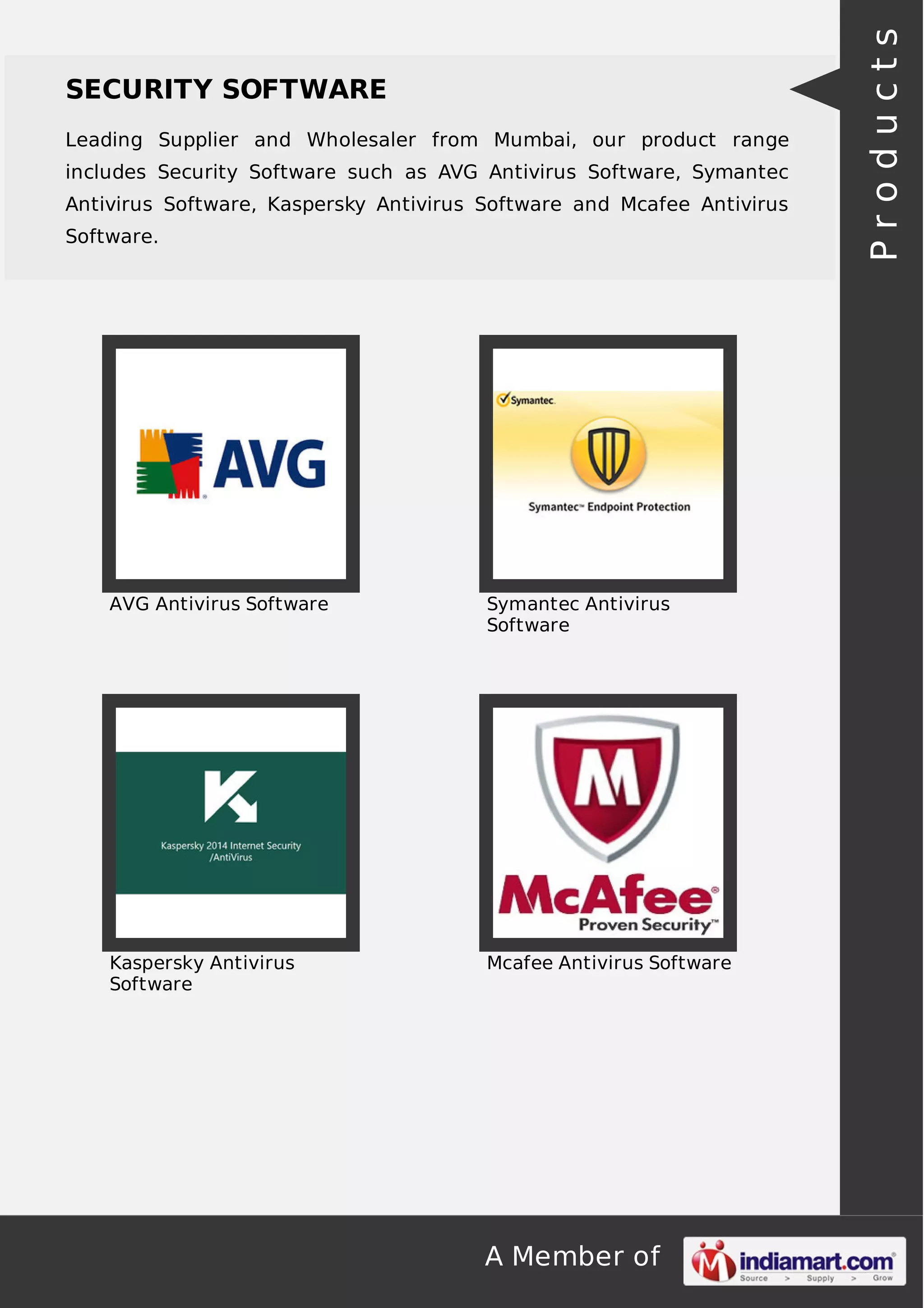This screenshot has height=1308, width=924.
Task: Click the A Member of footer text
Action: click(572, 1256)
